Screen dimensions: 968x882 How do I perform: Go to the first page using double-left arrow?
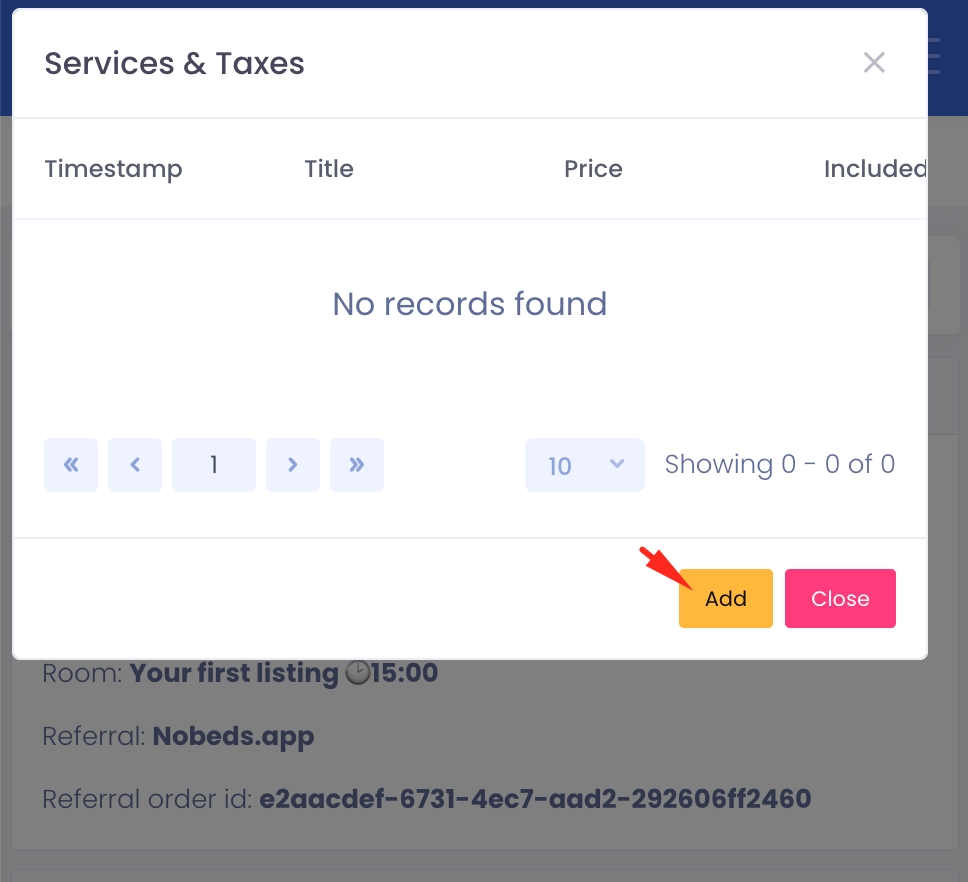[70, 464]
